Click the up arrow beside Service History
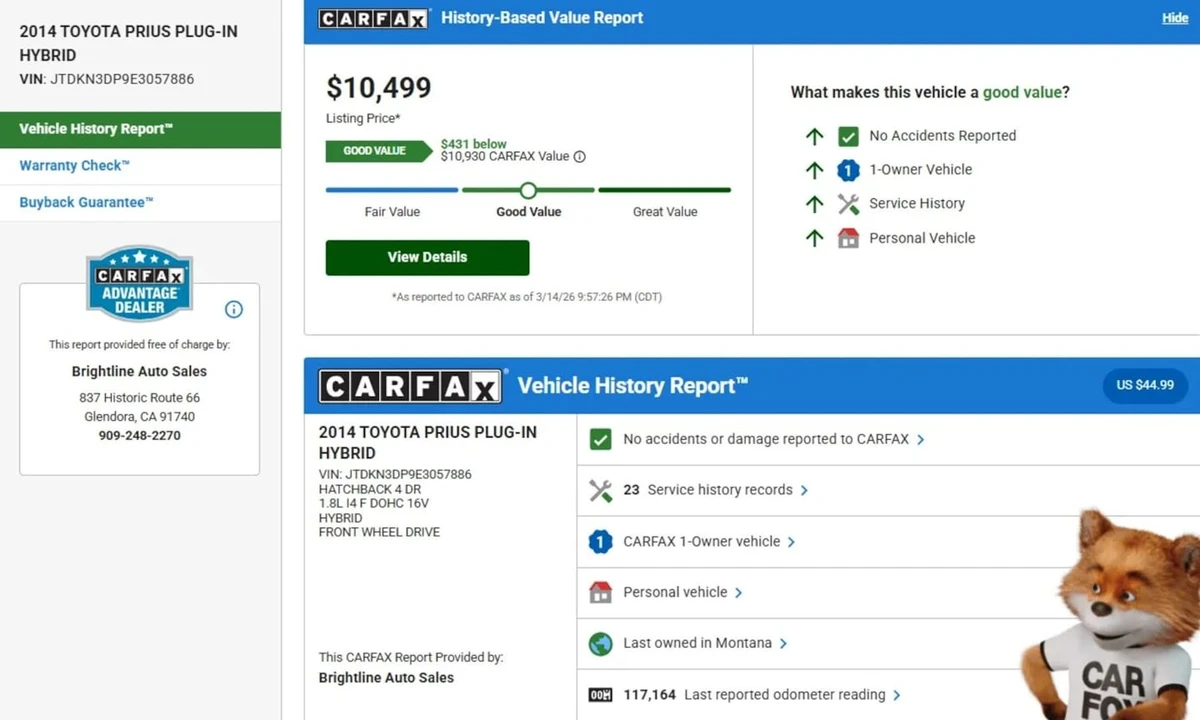The image size is (1200, 720). click(x=815, y=204)
